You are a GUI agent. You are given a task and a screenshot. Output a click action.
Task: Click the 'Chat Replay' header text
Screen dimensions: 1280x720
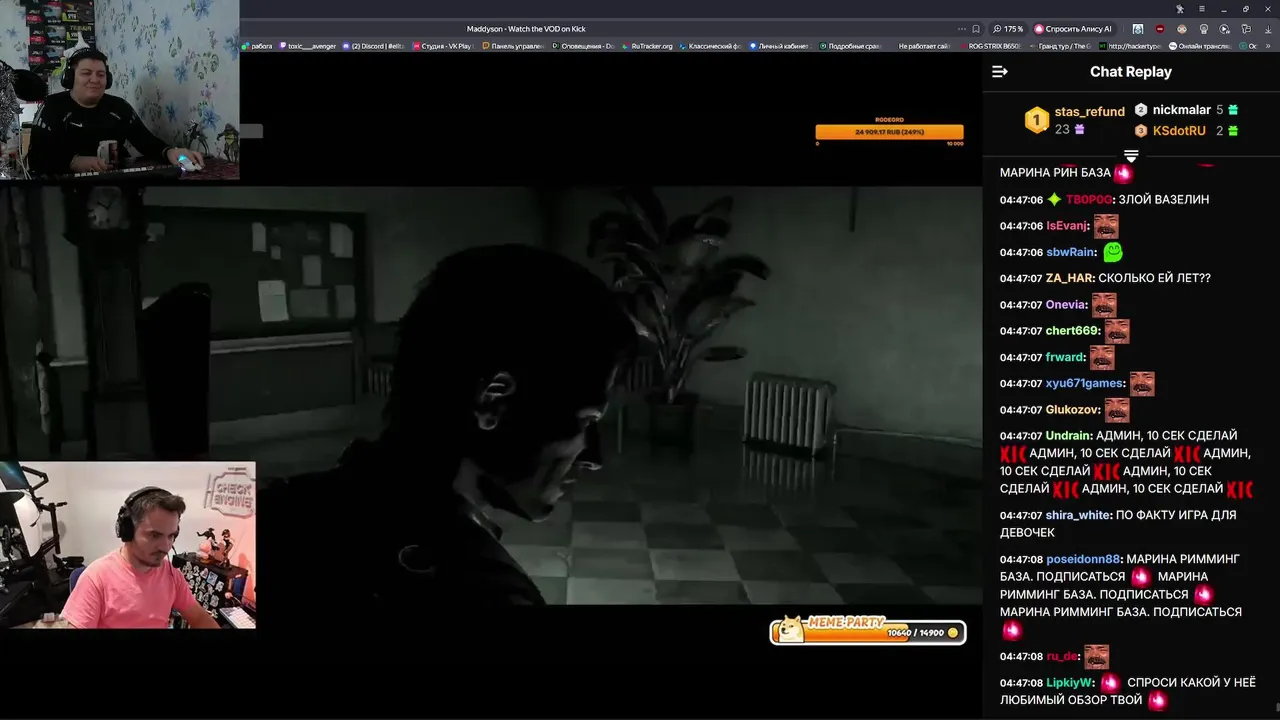click(x=1131, y=72)
